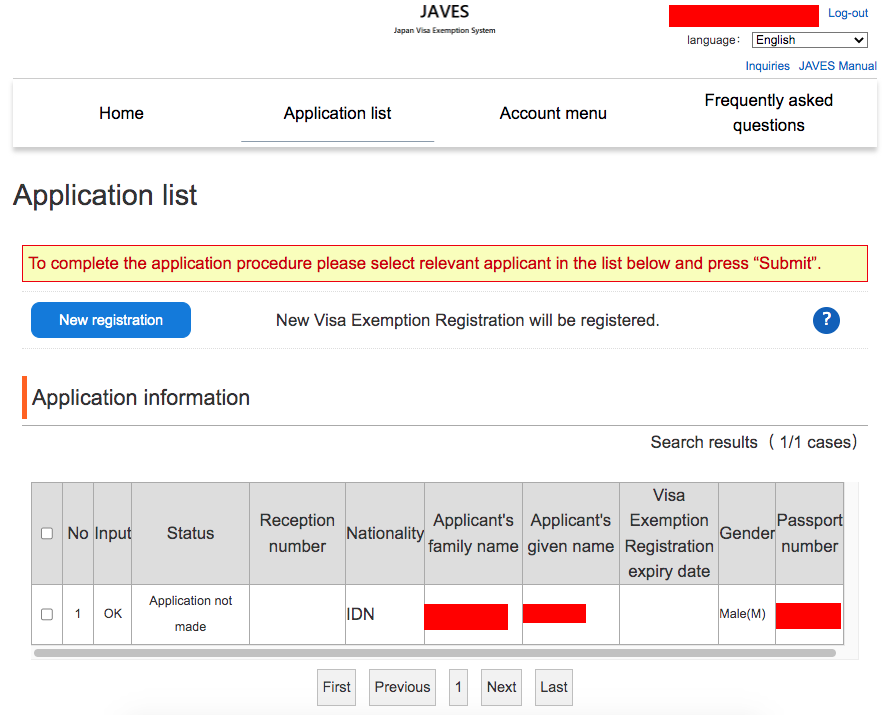
Task: Go to Frequently asked questions
Action: click(768, 113)
